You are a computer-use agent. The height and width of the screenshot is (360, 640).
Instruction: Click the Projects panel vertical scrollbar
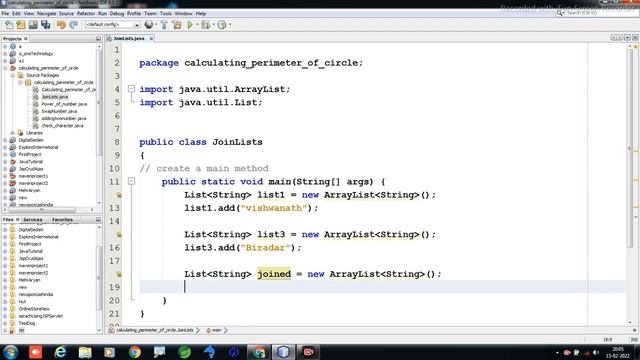coord(99,102)
